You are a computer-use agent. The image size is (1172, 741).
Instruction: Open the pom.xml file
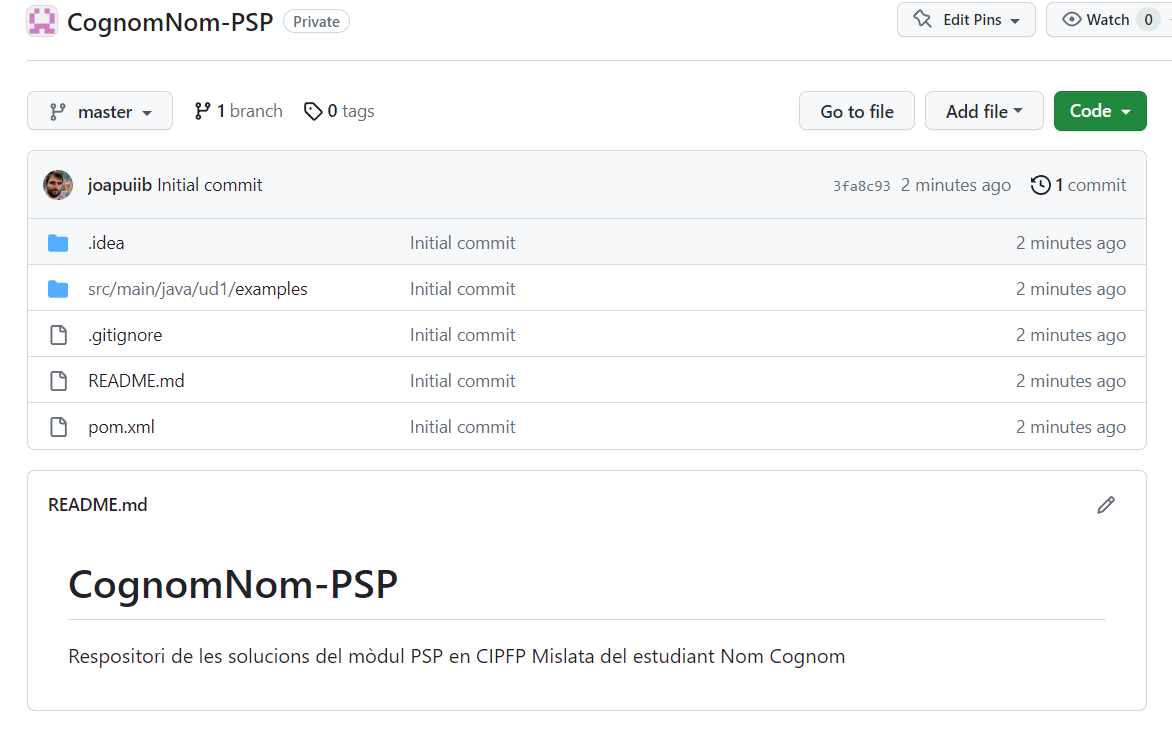[x=121, y=427]
